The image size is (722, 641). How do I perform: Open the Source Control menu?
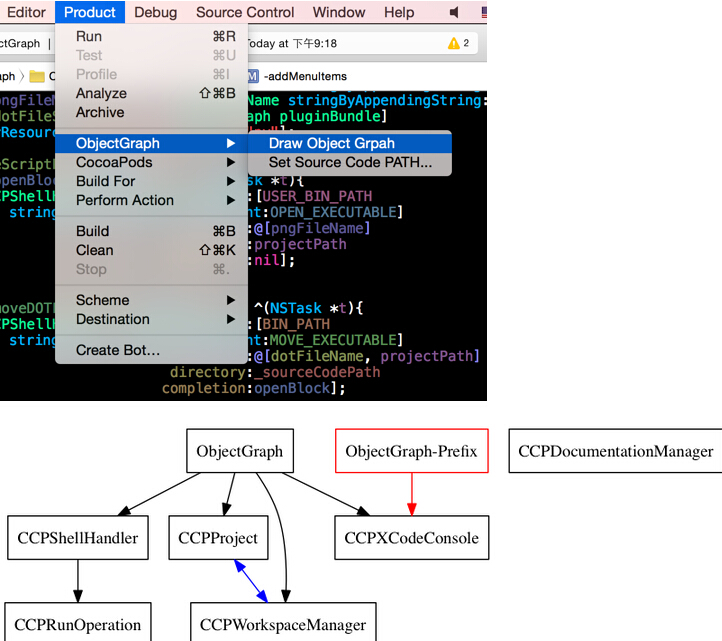tap(245, 12)
